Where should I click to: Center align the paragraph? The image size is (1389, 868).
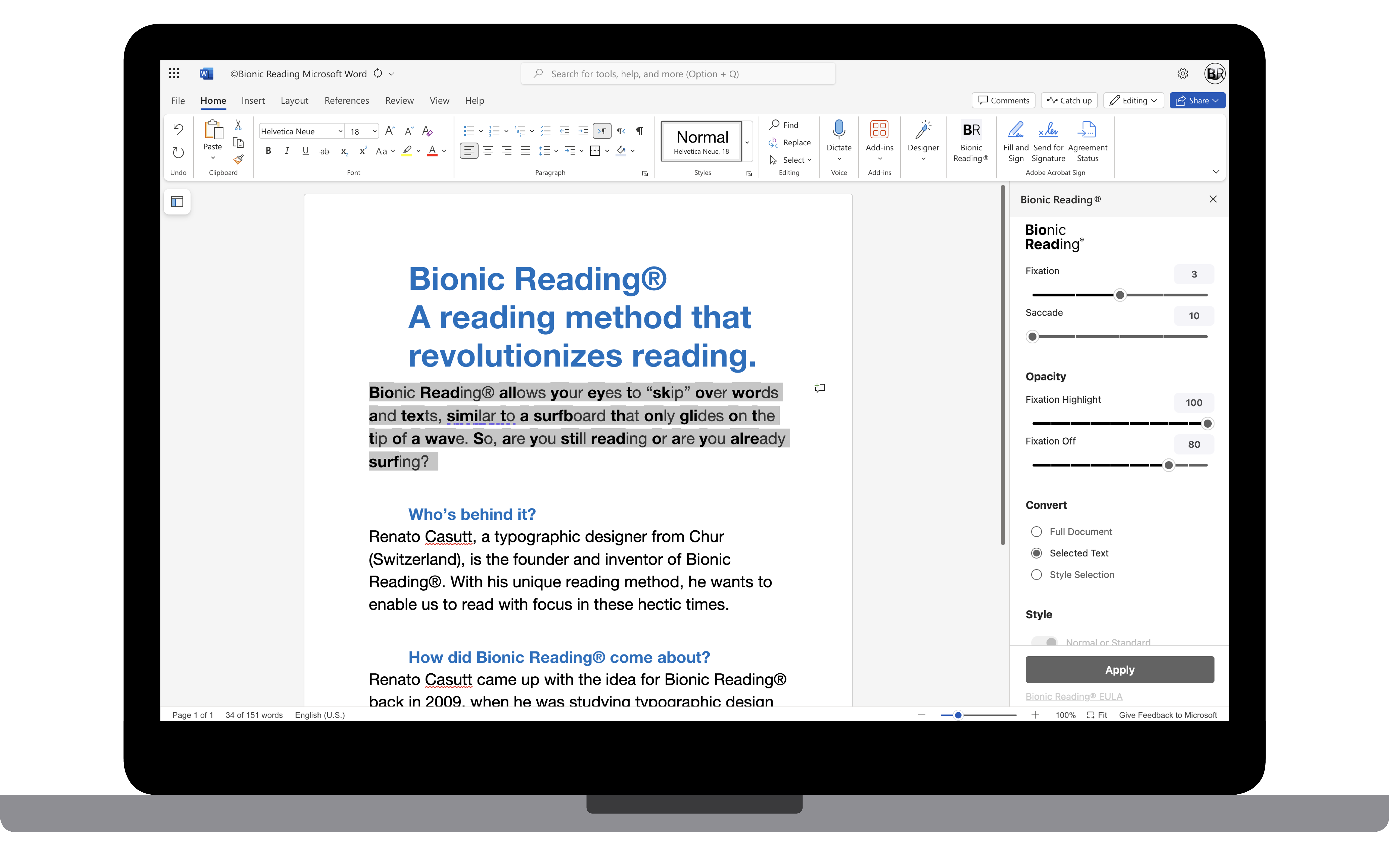488,151
